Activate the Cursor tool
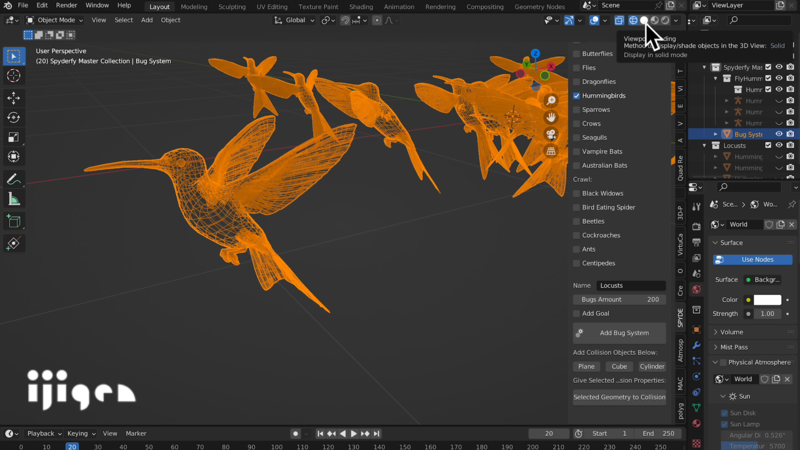This screenshot has height=450, width=800. (14, 76)
